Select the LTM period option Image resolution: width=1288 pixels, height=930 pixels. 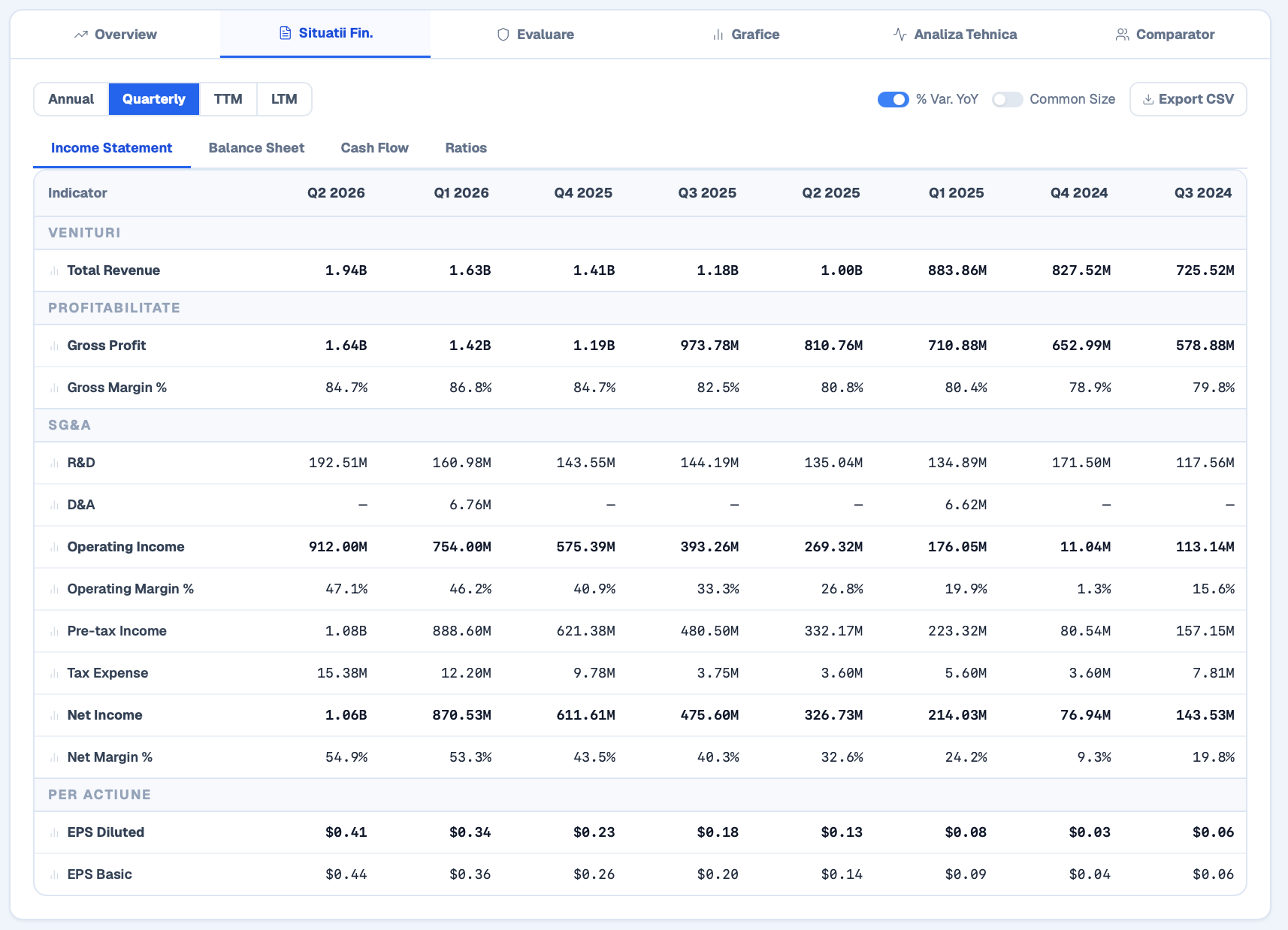(x=284, y=99)
